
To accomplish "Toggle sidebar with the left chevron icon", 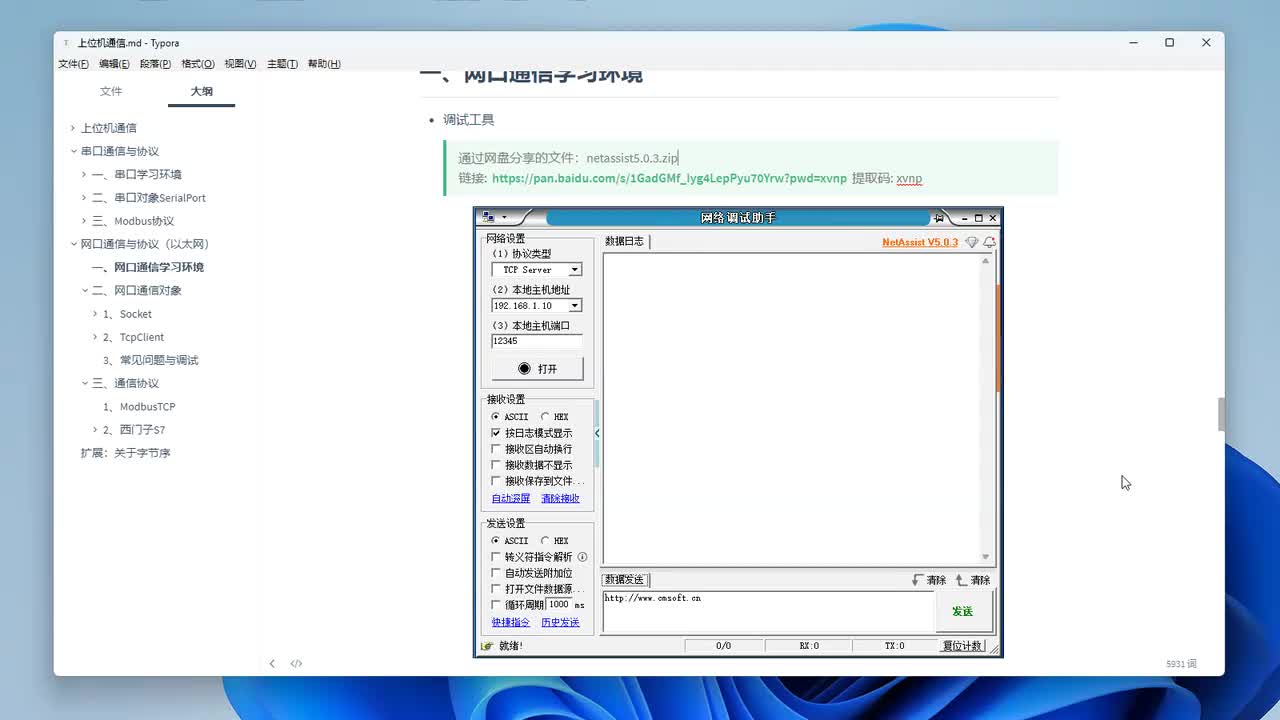I will click(272, 663).
